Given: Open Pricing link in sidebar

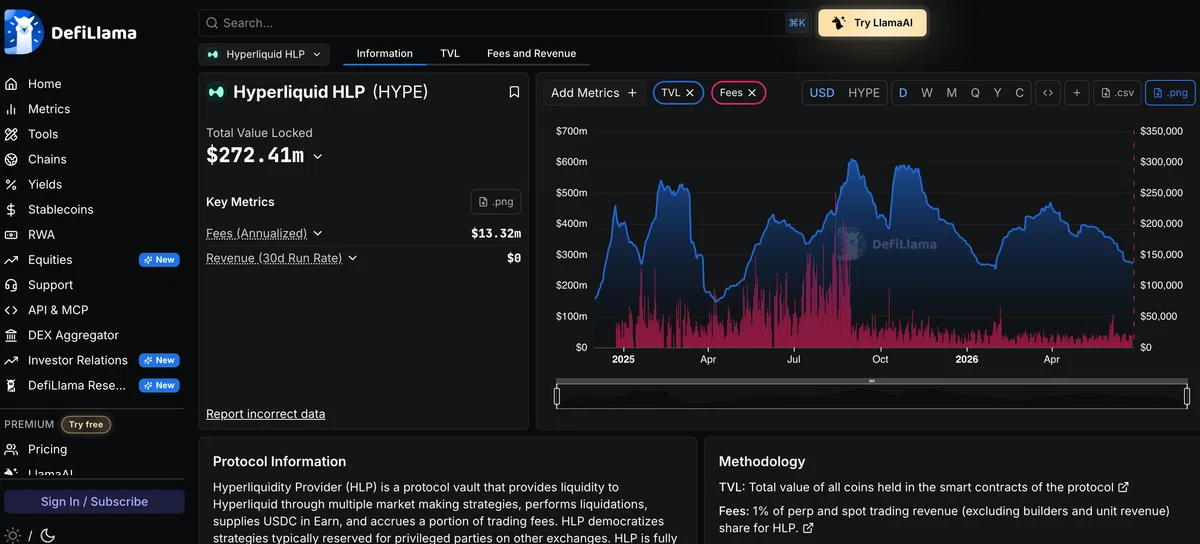Looking at the screenshot, I should 48,450.
